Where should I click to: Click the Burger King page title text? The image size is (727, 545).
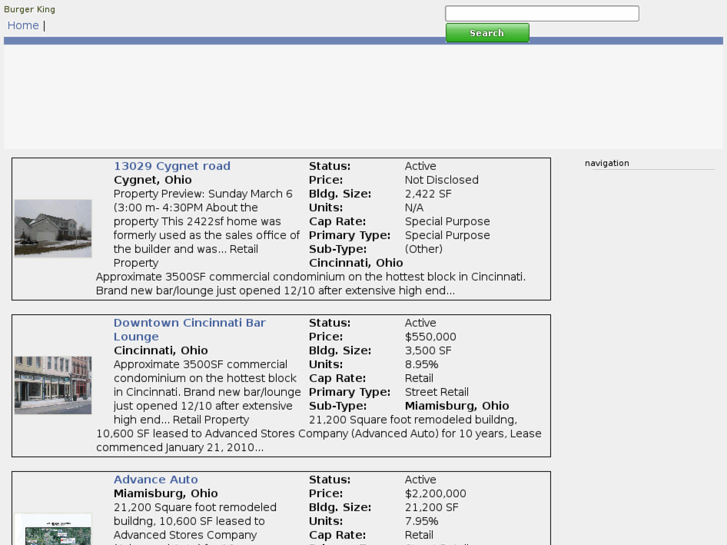(30, 9)
